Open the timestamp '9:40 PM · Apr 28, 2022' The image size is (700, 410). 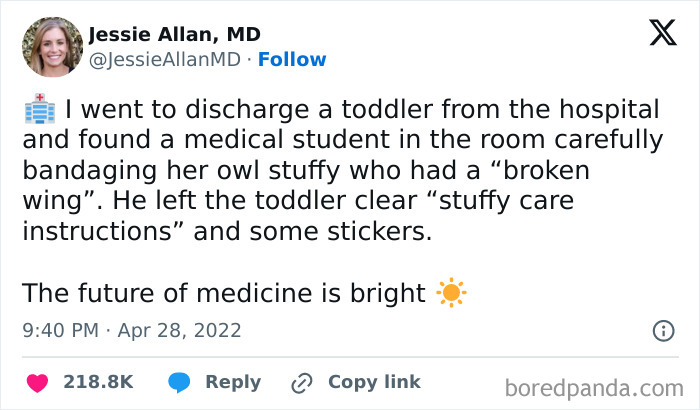(132, 331)
